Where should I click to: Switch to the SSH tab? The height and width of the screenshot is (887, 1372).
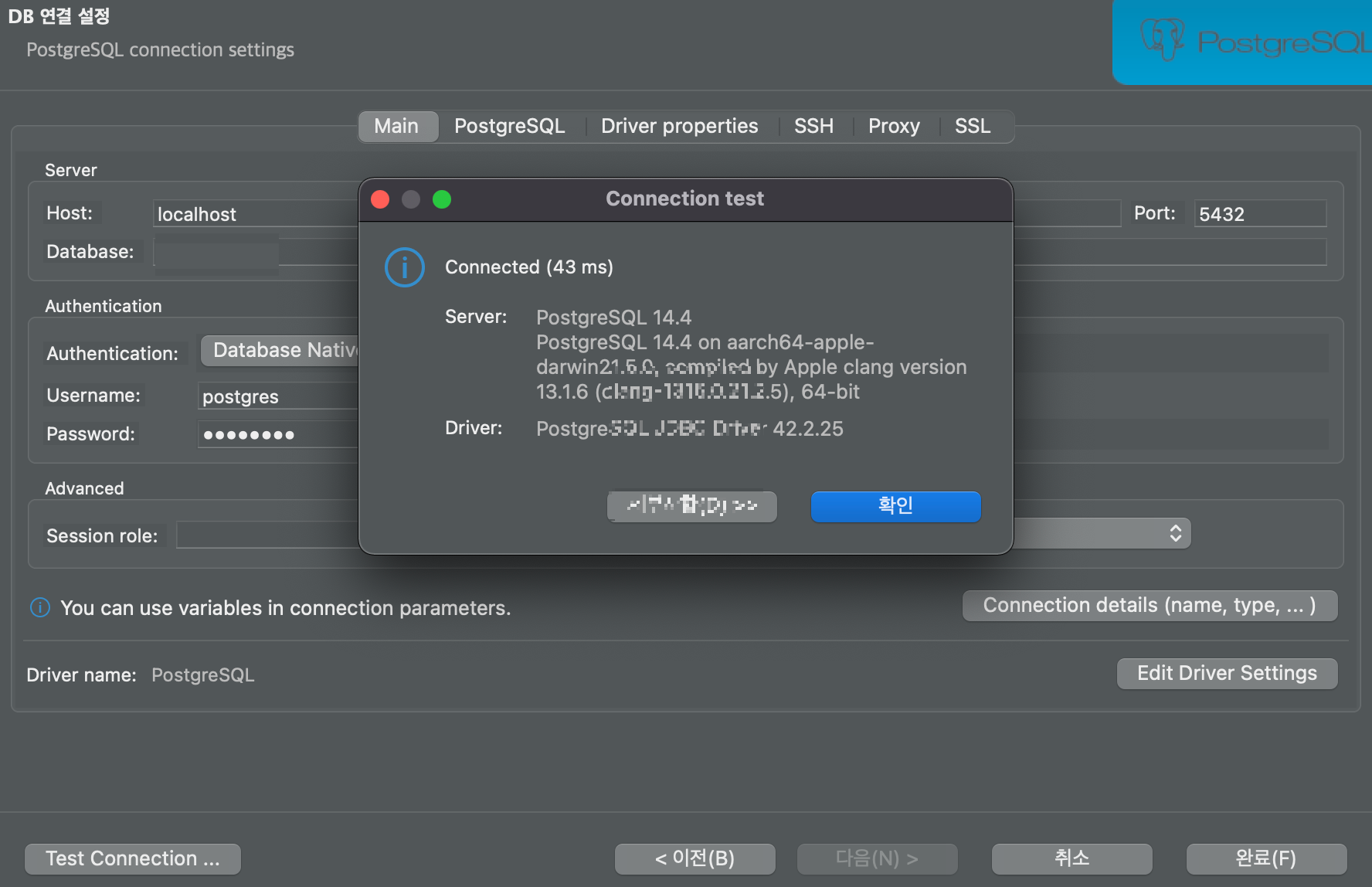click(x=814, y=126)
